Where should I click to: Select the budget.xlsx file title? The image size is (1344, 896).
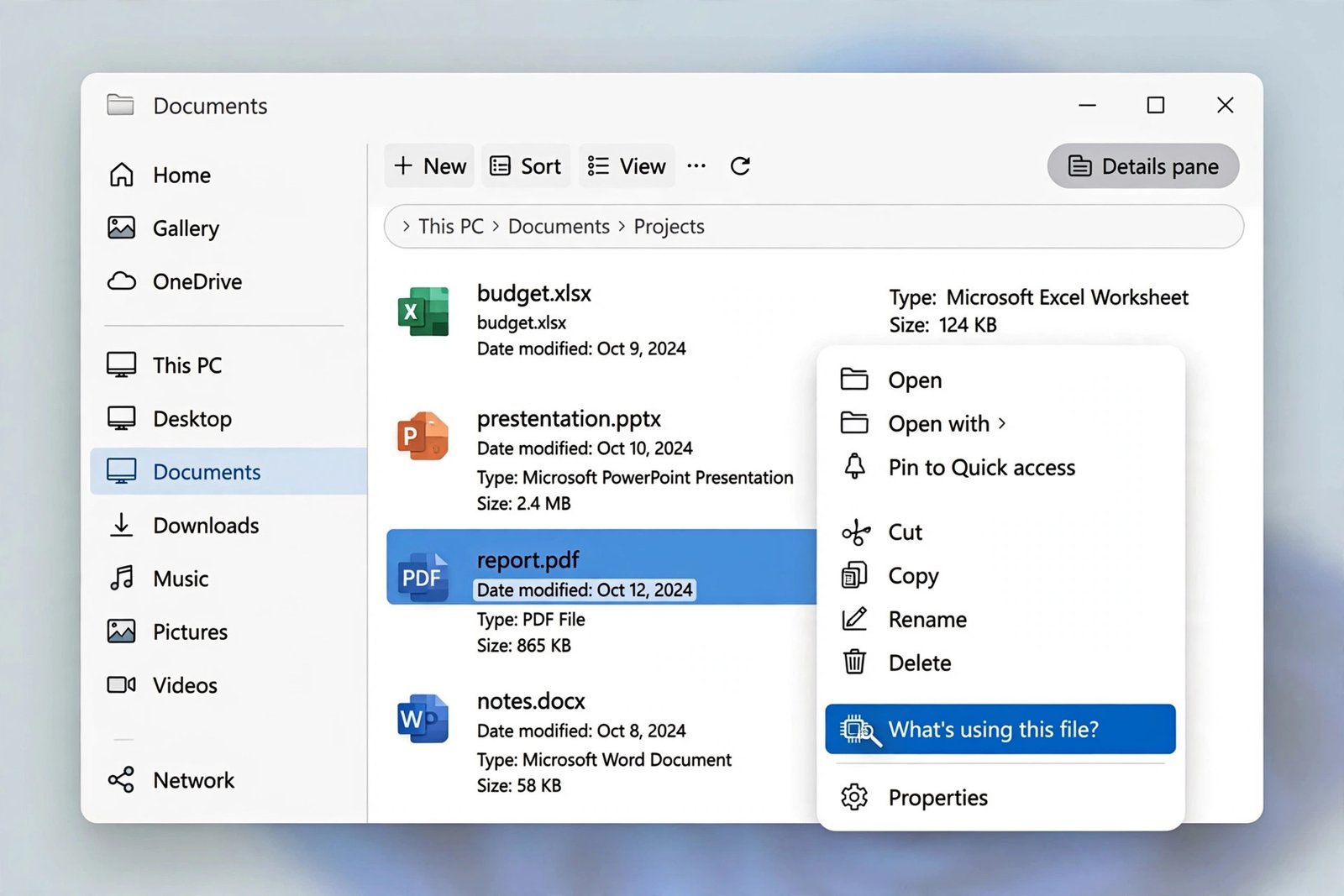tap(534, 293)
